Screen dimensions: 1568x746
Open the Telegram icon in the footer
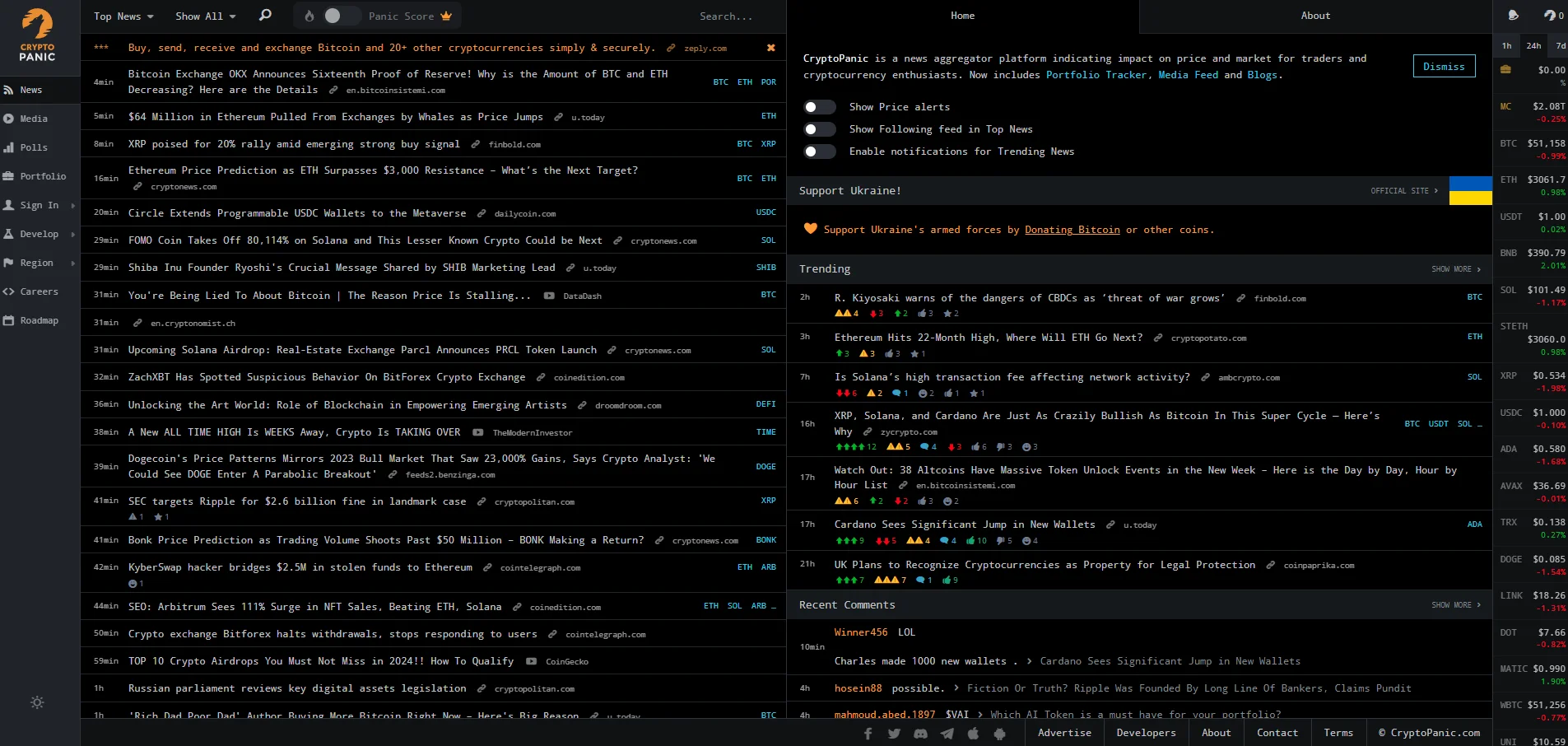[947, 733]
